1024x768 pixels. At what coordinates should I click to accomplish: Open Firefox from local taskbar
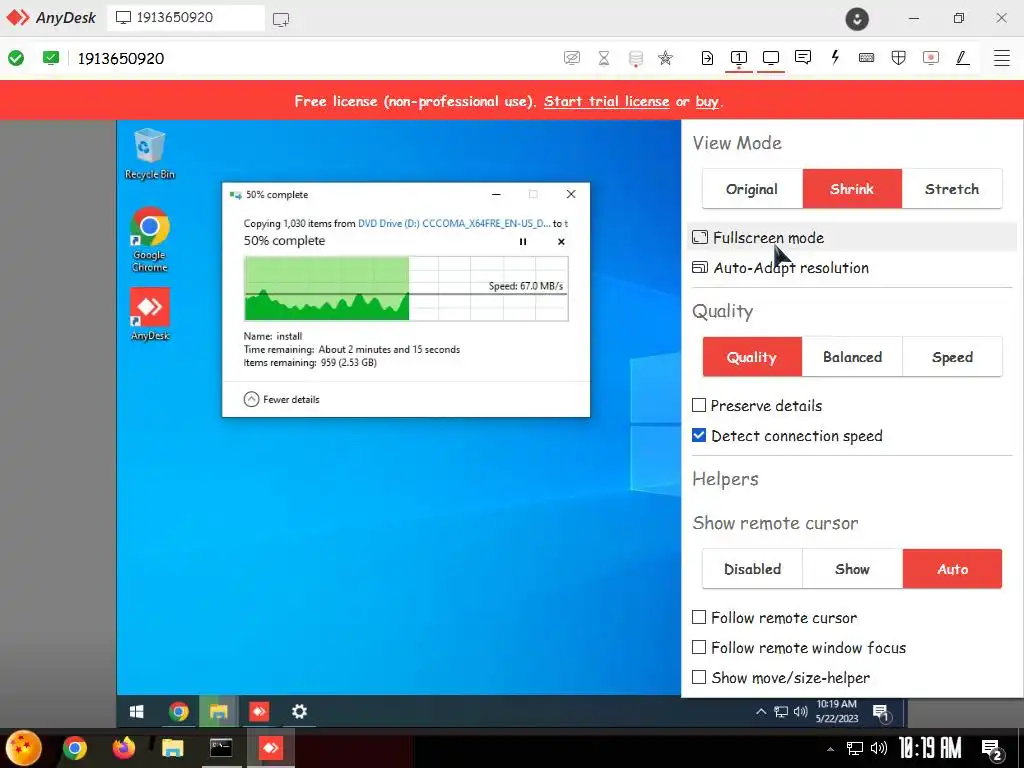(123, 748)
